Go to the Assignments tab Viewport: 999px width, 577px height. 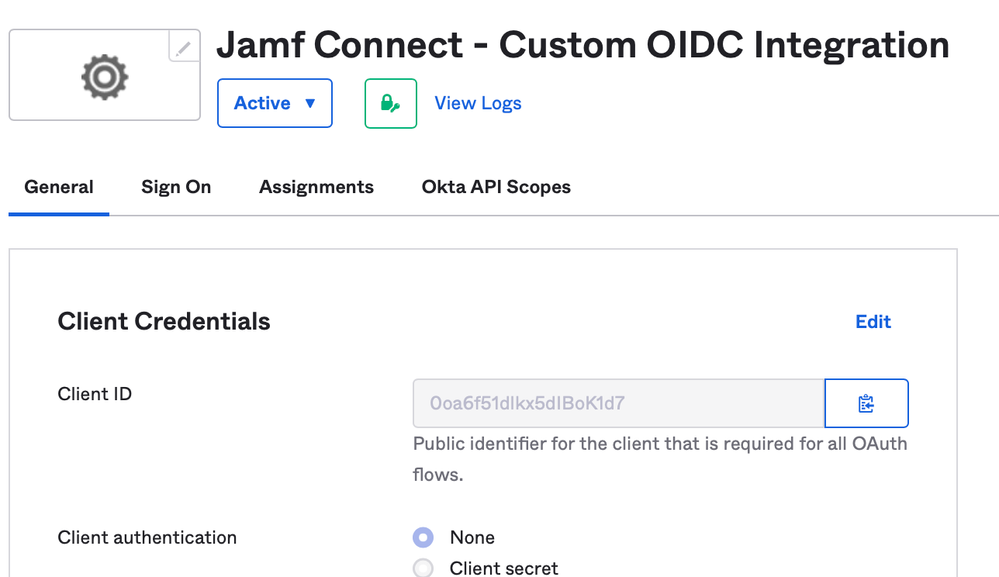[316, 187]
